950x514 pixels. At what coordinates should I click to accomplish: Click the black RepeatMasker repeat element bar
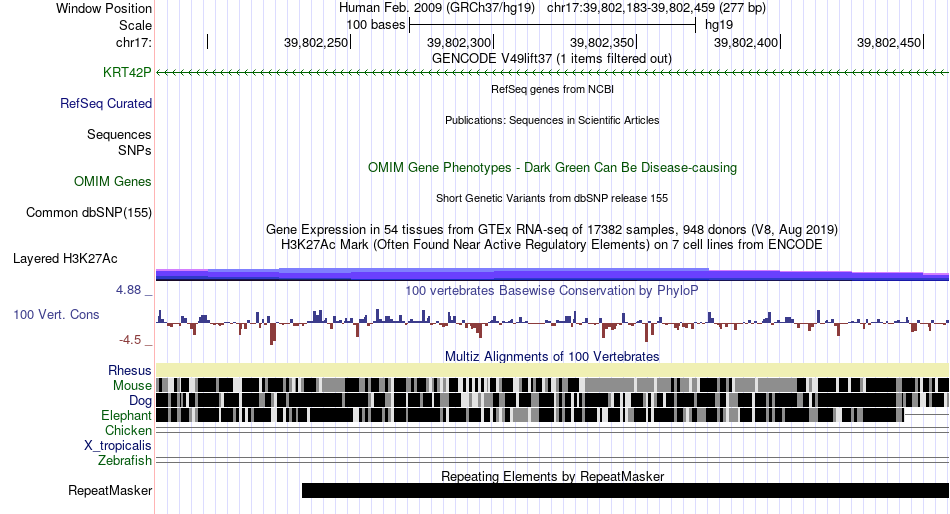pyautogui.click(x=625, y=490)
